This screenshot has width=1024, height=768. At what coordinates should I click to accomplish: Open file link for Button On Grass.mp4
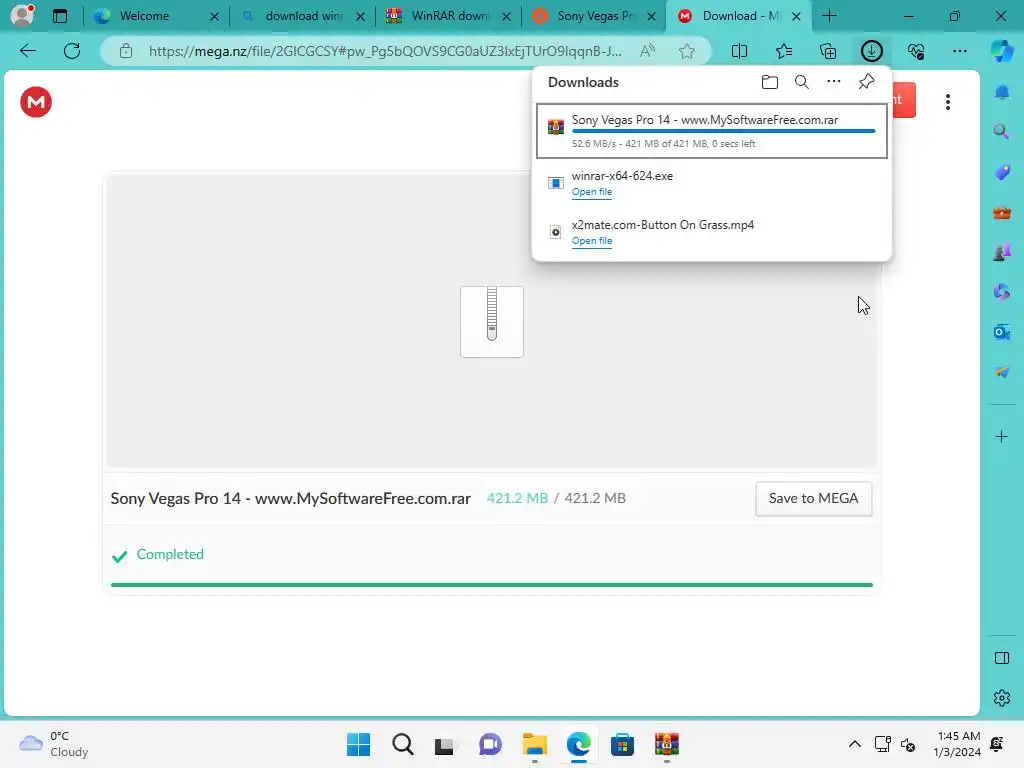pos(592,241)
